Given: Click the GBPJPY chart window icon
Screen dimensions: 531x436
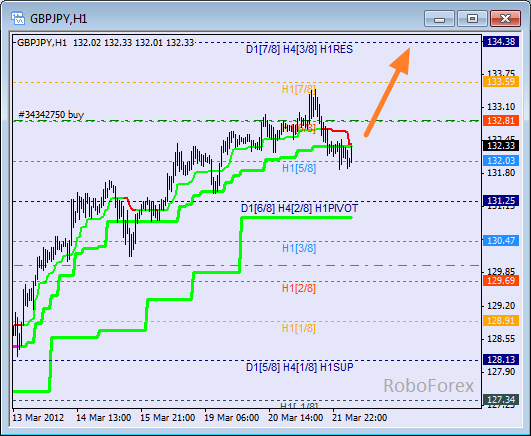Looking at the screenshot, I should point(18,18).
